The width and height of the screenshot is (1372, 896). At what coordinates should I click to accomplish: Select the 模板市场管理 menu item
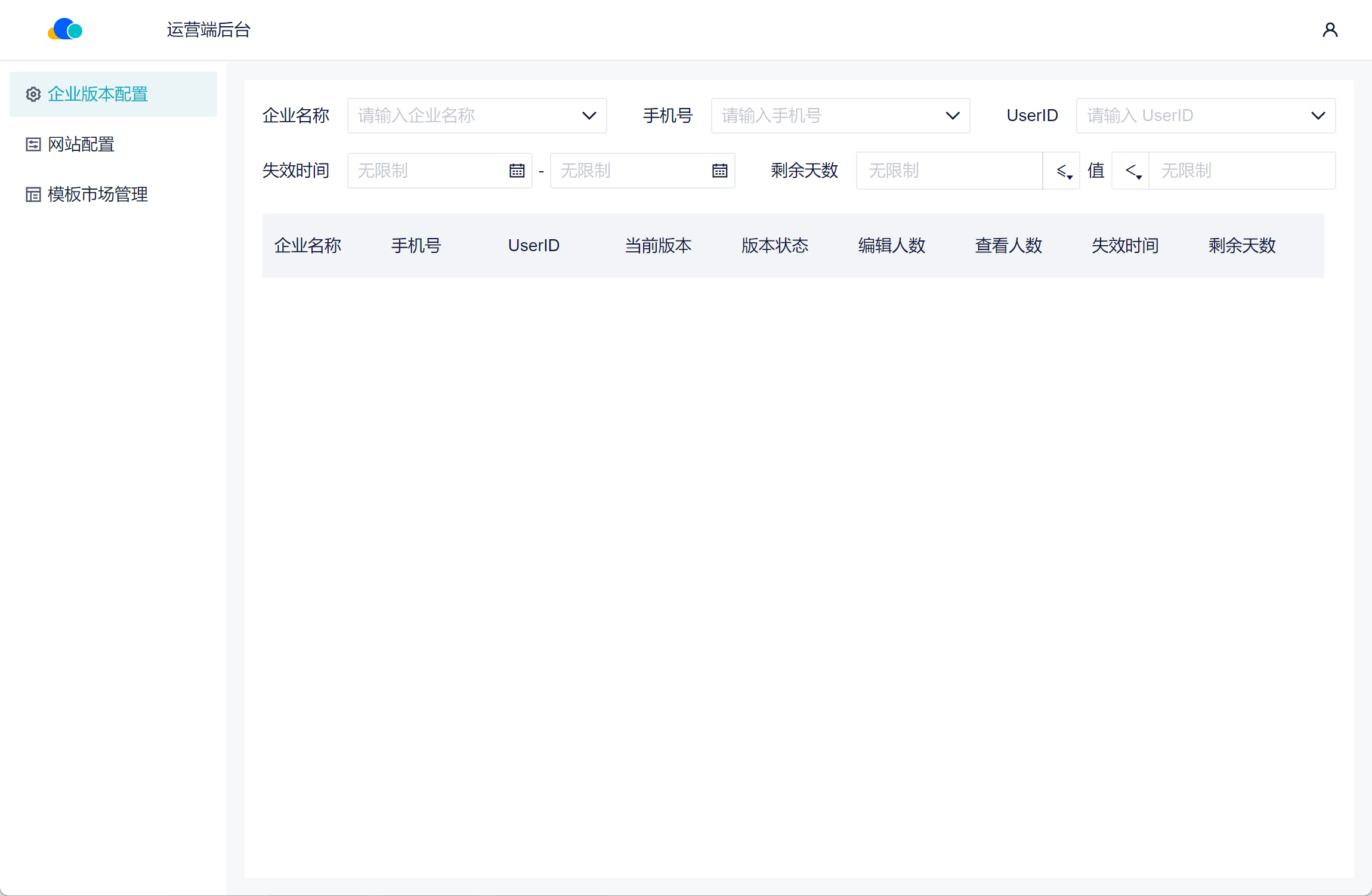98,194
